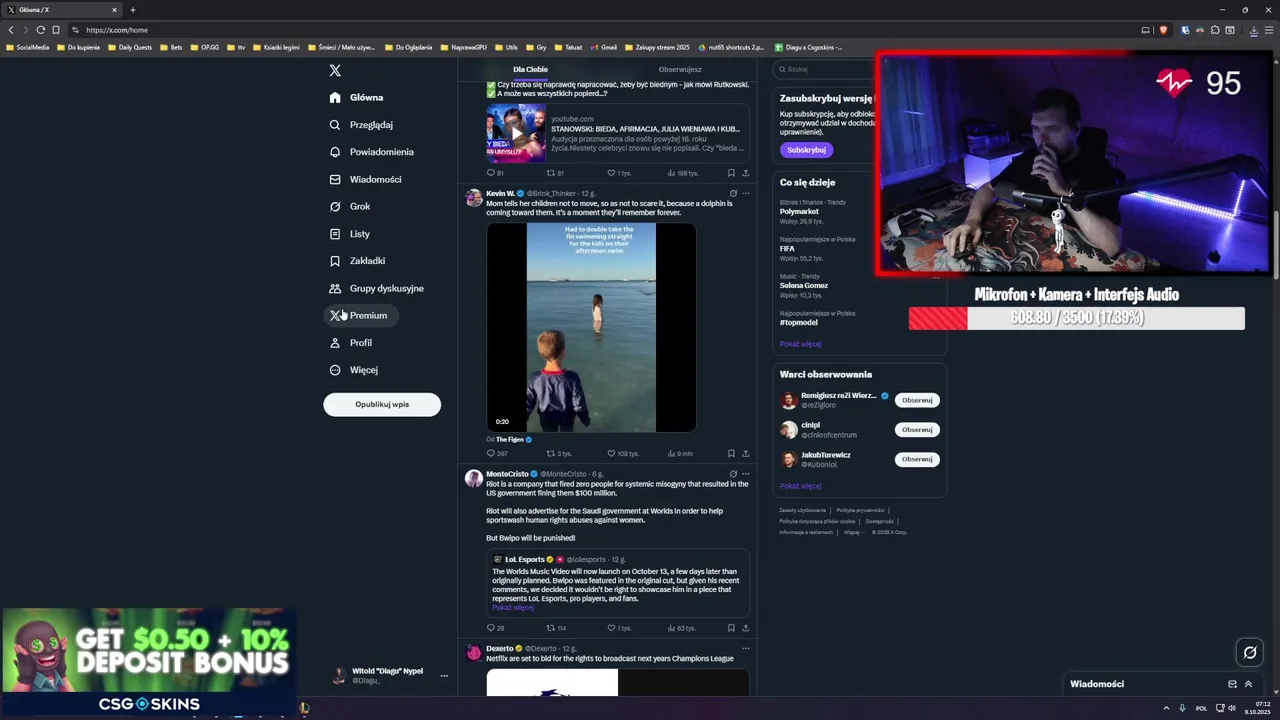This screenshot has height=720, width=1280.
Task: Open Powiadomienia notifications
Action: [371, 152]
